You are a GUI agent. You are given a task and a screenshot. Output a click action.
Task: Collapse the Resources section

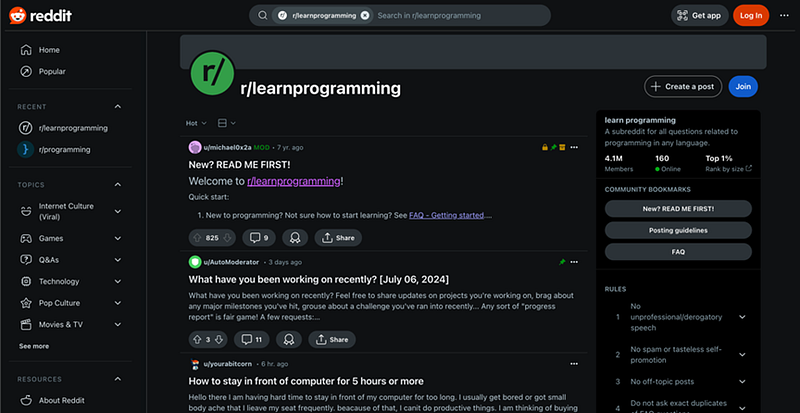tap(118, 379)
